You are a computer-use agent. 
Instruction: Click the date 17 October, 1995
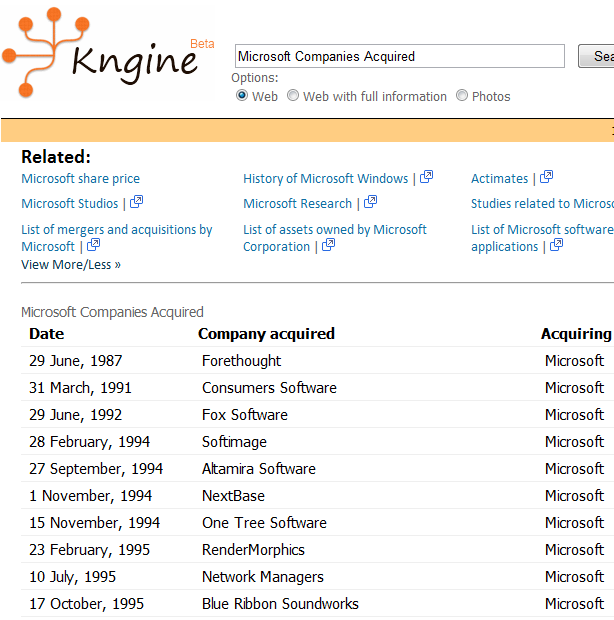tap(87, 604)
